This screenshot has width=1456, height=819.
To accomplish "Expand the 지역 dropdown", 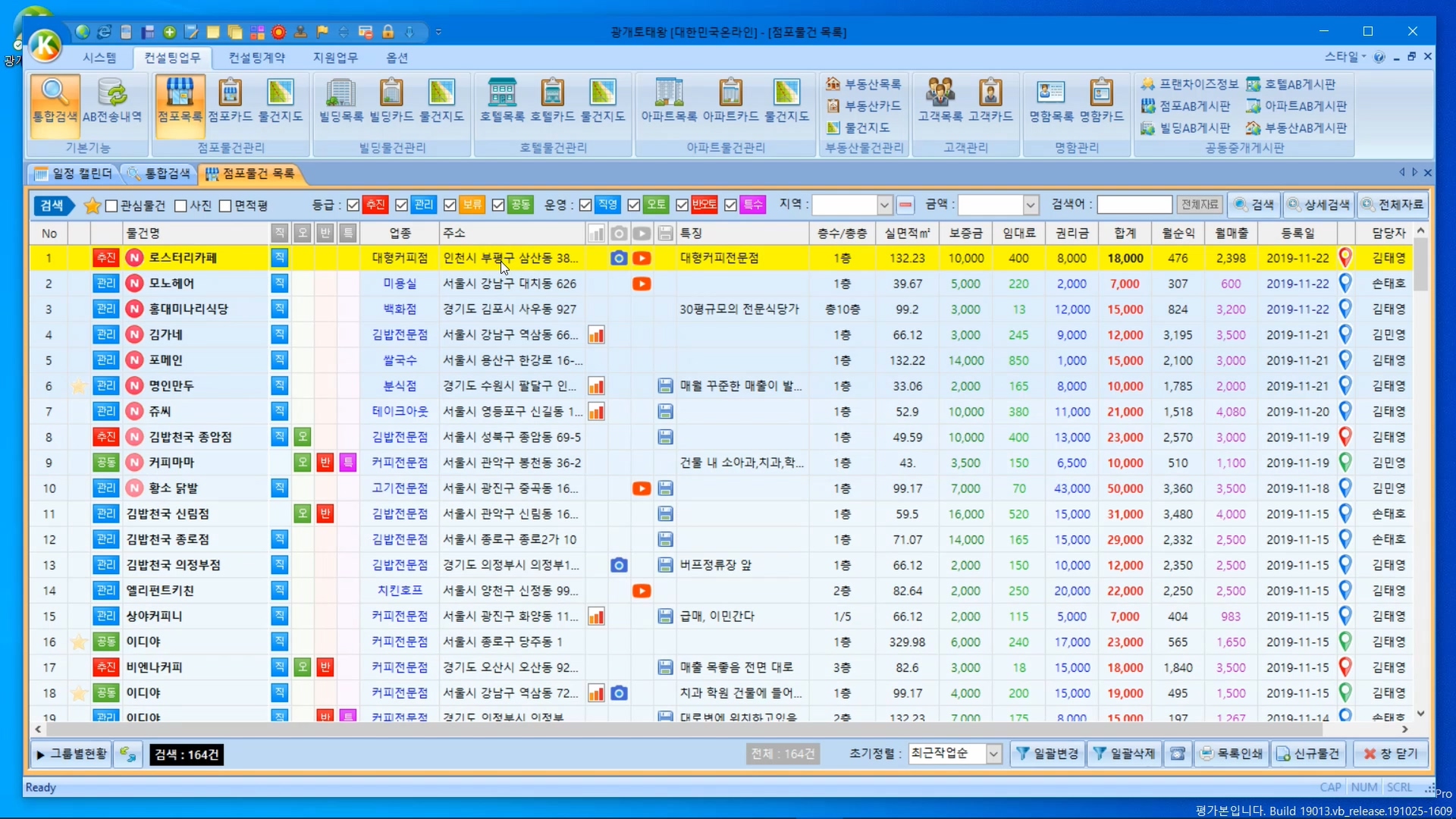I will click(884, 205).
